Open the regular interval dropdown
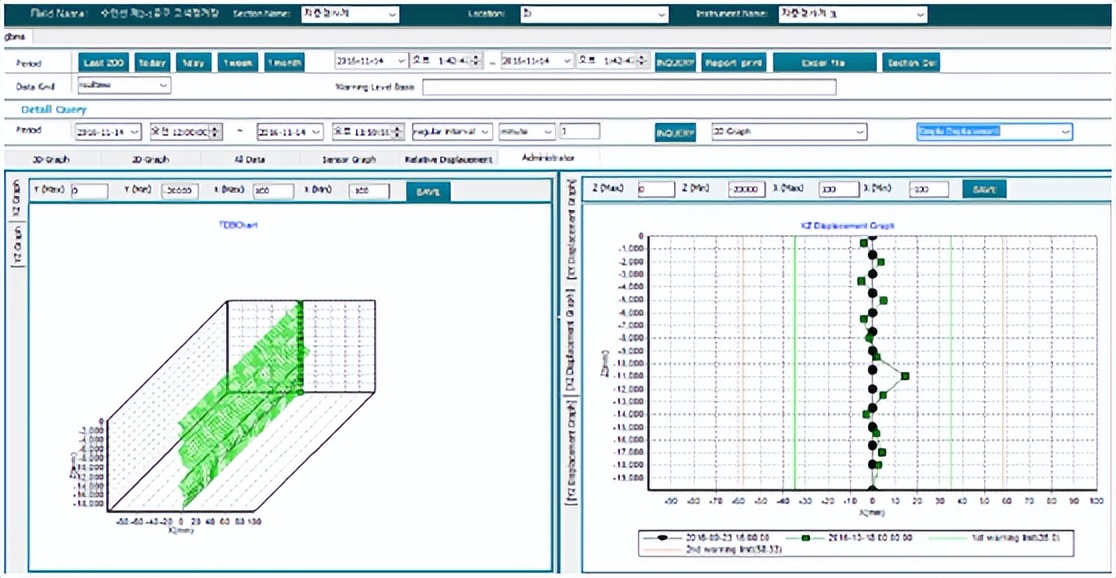Viewport: 1116px width, 578px height. click(452, 131)
